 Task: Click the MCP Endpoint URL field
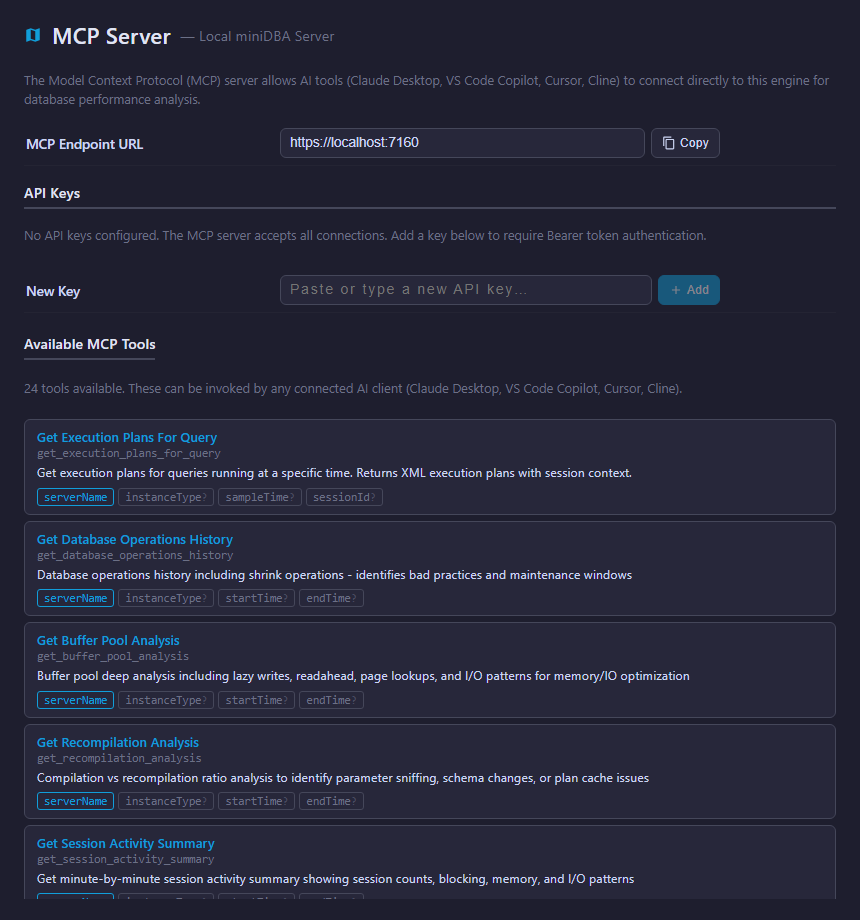click(462, 143)
